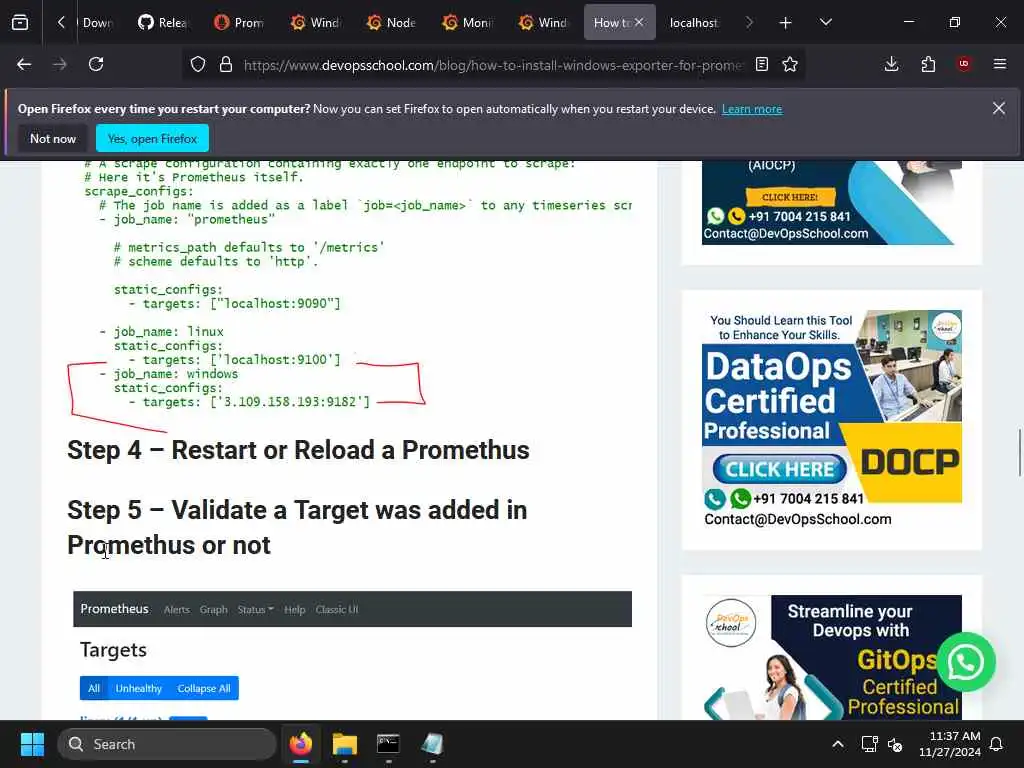Switch to the Down tab
Image resolution: width=1024 pixels, height=768 pixels.
(x=97, y=23)
